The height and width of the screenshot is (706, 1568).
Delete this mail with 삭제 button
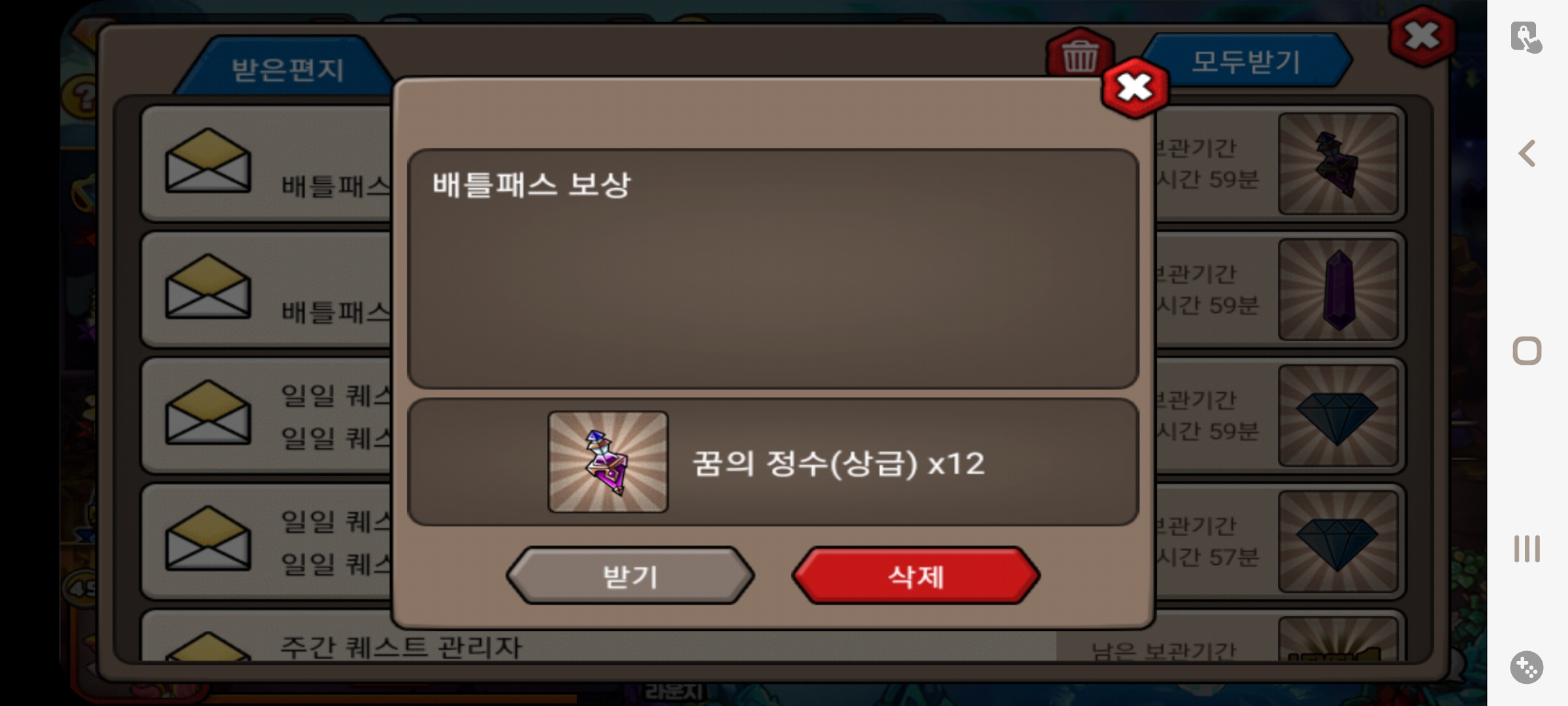916,576
